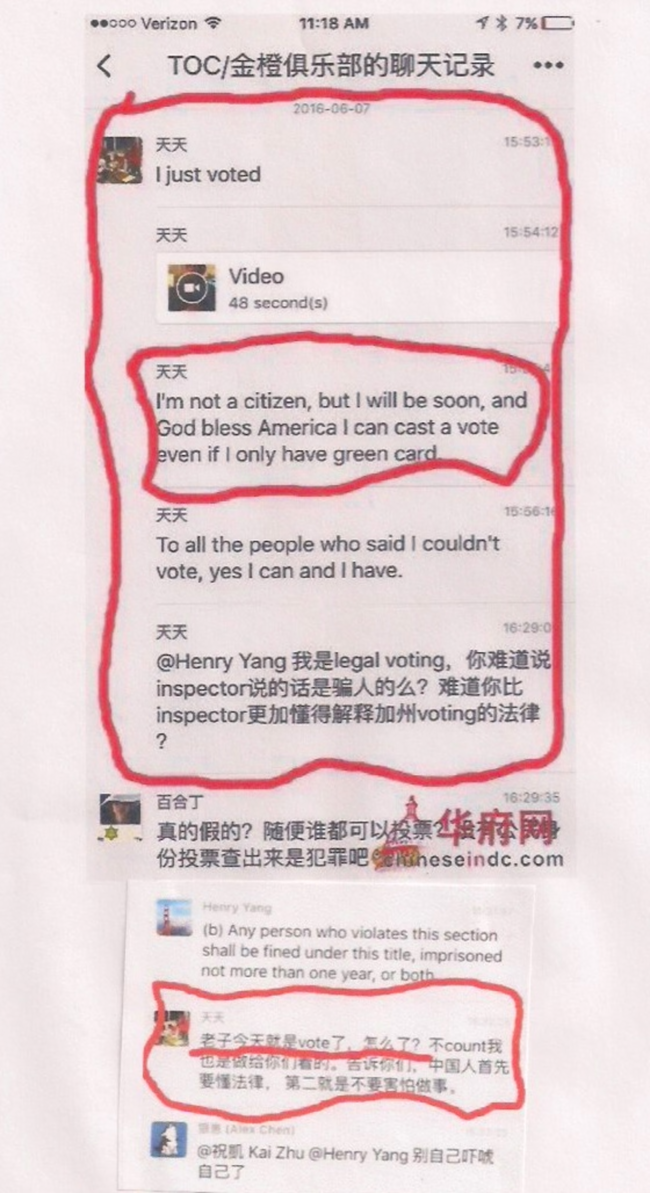This screenshot has width=650, height=1193.
Task: Select the 'I just voted' message
Action: coord(208,174)
